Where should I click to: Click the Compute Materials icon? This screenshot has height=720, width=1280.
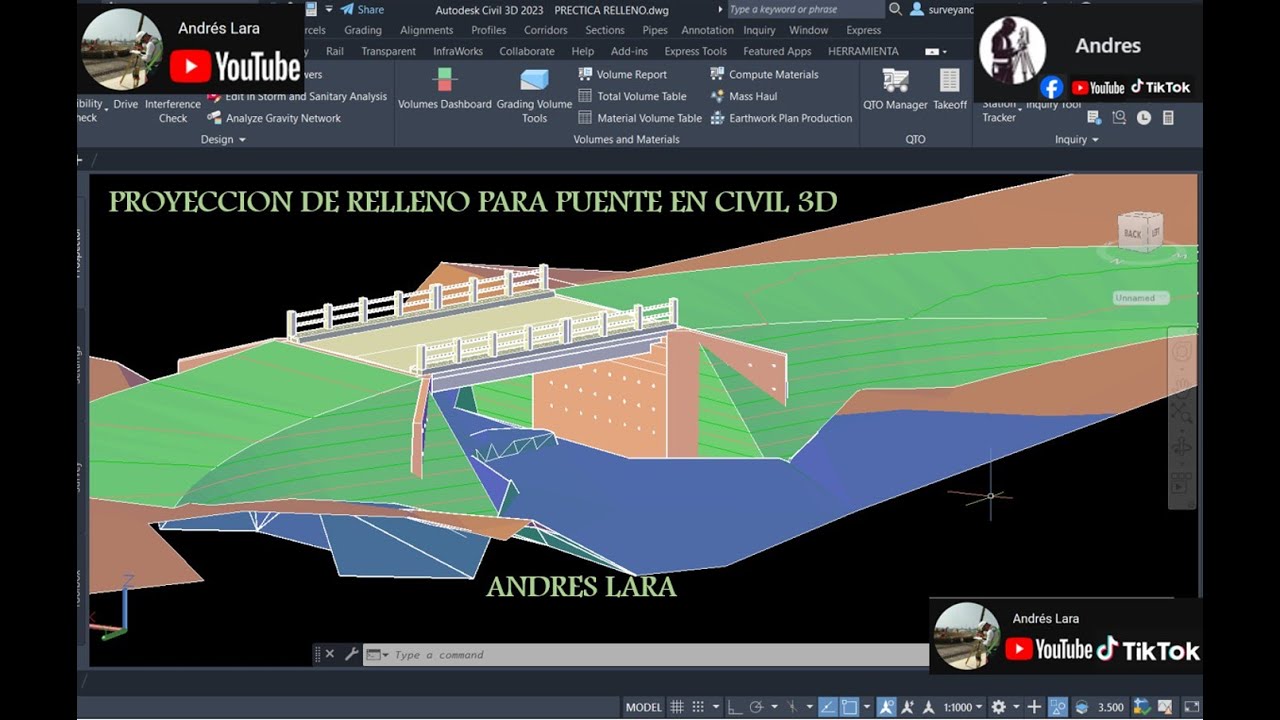[718, 74]
